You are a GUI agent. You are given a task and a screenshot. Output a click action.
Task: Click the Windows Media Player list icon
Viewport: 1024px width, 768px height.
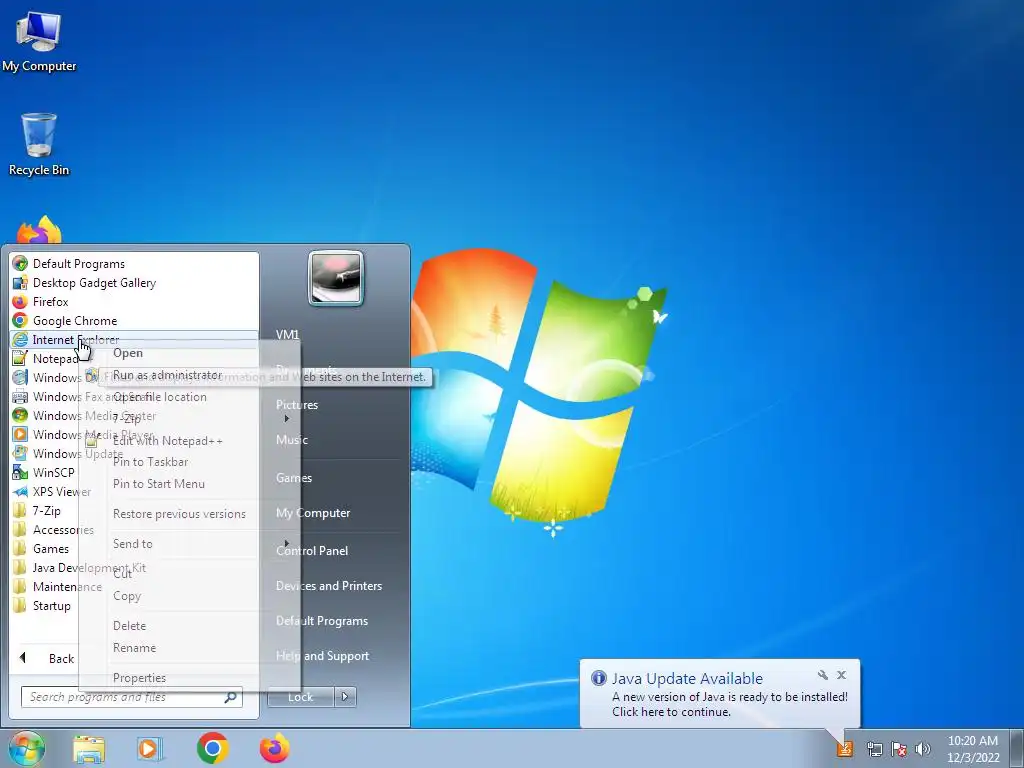20,434
